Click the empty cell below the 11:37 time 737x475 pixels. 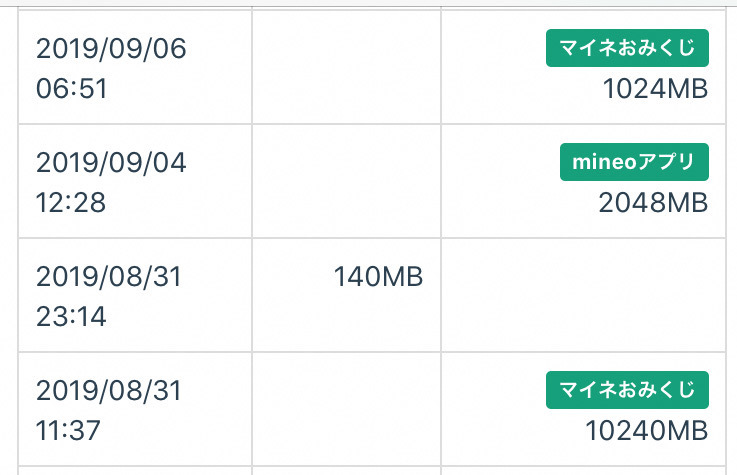pos(135,470)
